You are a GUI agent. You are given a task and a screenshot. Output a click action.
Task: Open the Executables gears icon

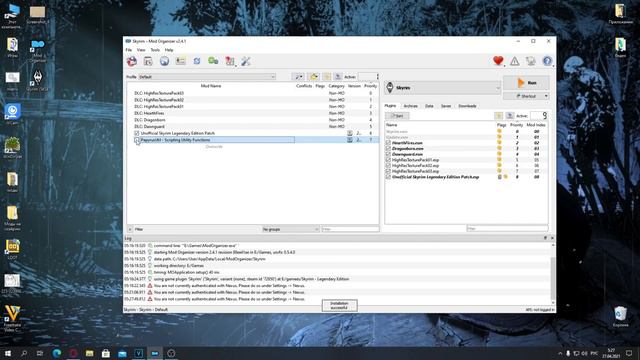pyautogui.click(x=213, y=61)
